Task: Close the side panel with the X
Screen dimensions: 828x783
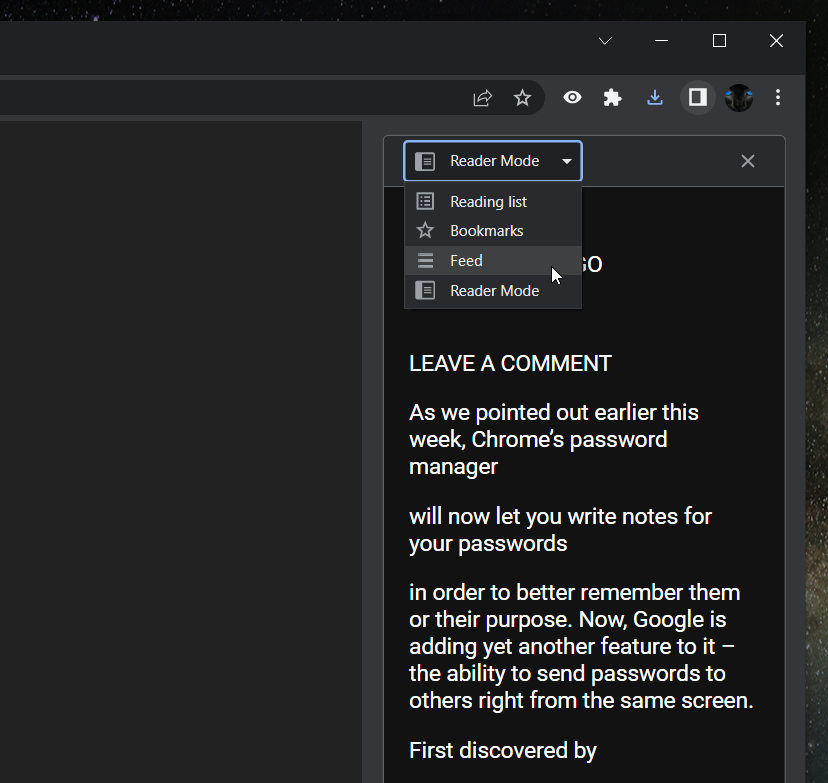Action: click(x=747, y=161)
